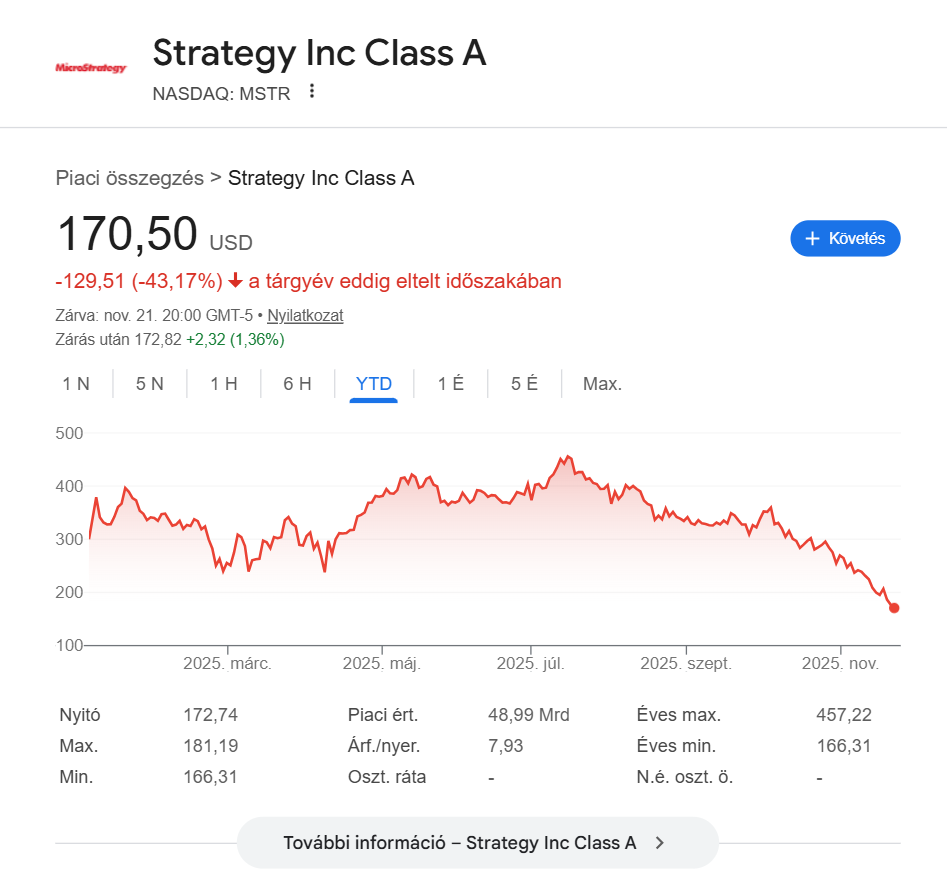The image size is (947, 883).
Task: Open the Nyilatkozat disclaimer link
Action: (305, 316)
